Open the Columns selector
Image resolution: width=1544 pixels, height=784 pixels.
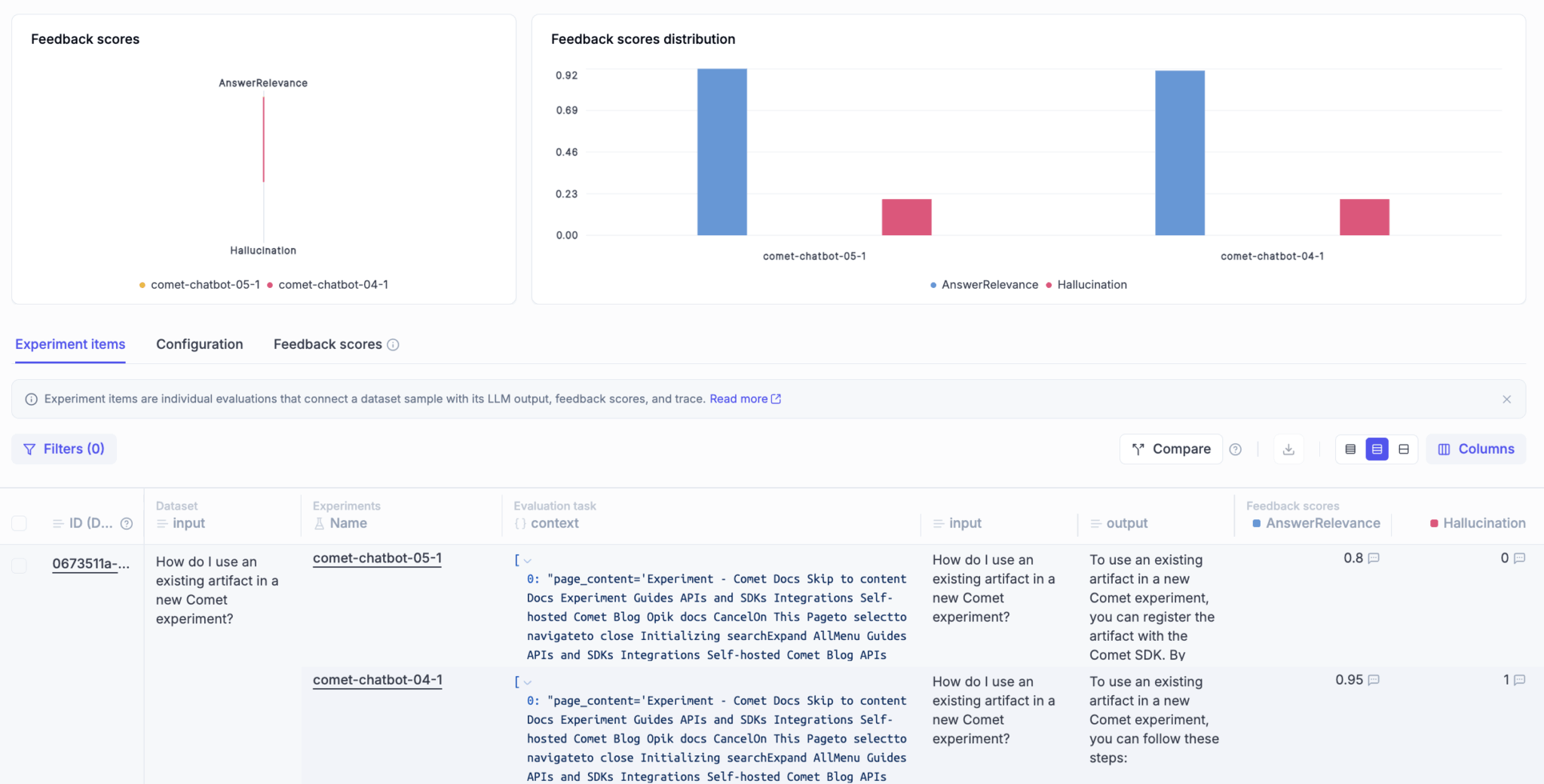(1475, 449)
